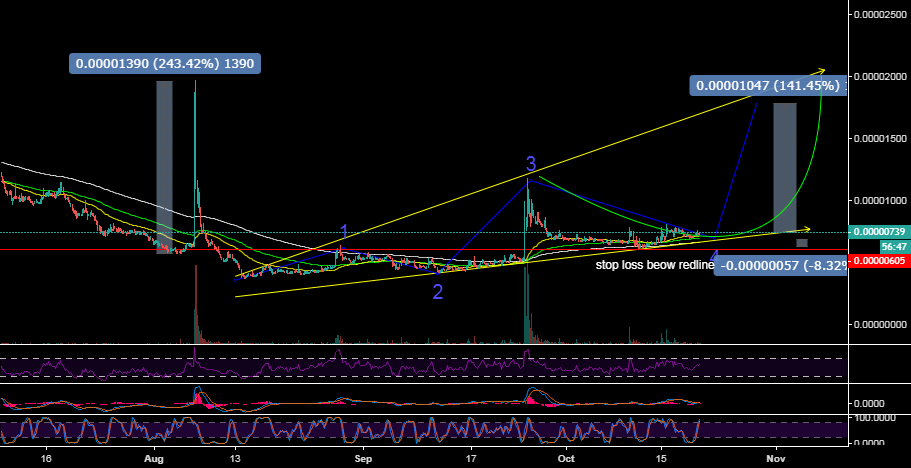This screenshot has height=468, width=911.
Task: Click the current price tag 0.00000739
Action: [x=878, y=232]
